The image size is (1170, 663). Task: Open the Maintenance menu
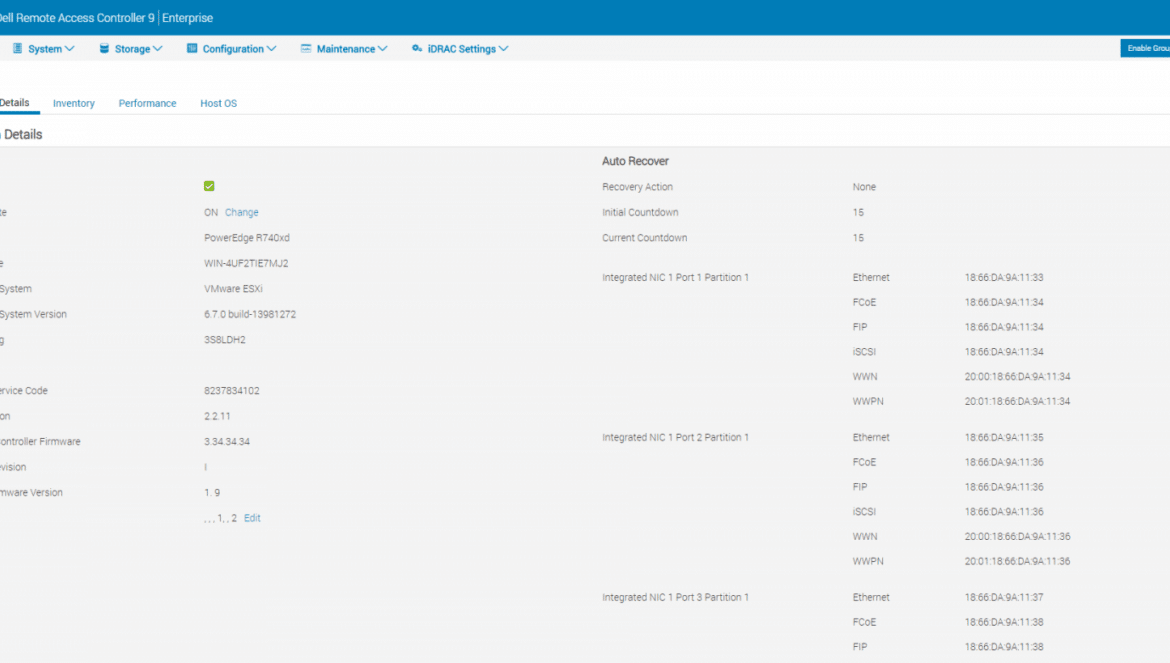[x=345, y=48]
